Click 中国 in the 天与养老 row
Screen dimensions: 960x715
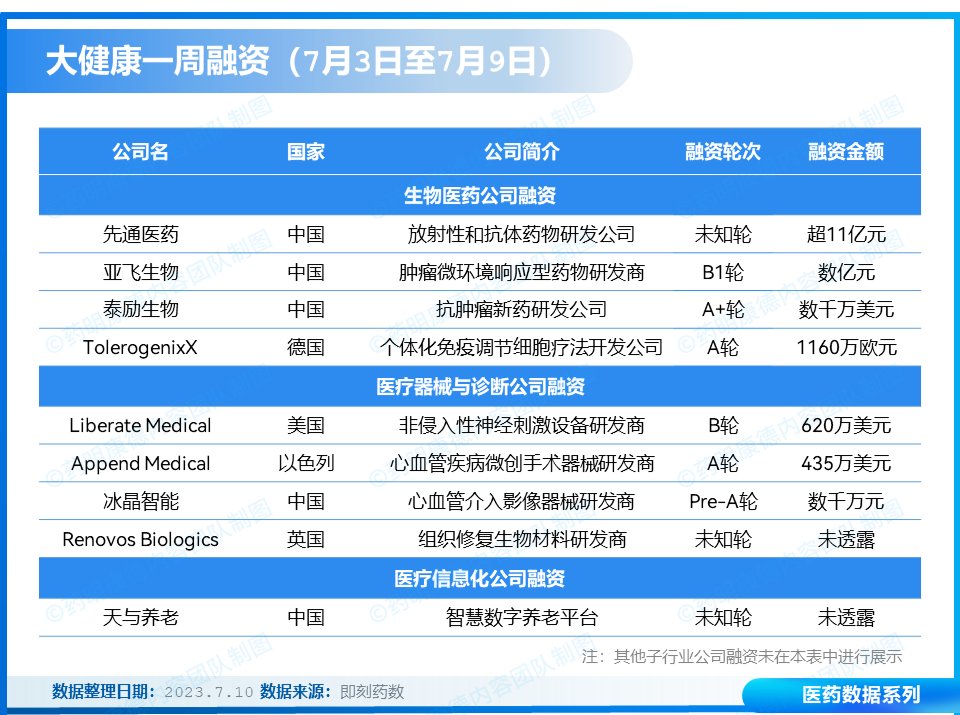(306, 617)
